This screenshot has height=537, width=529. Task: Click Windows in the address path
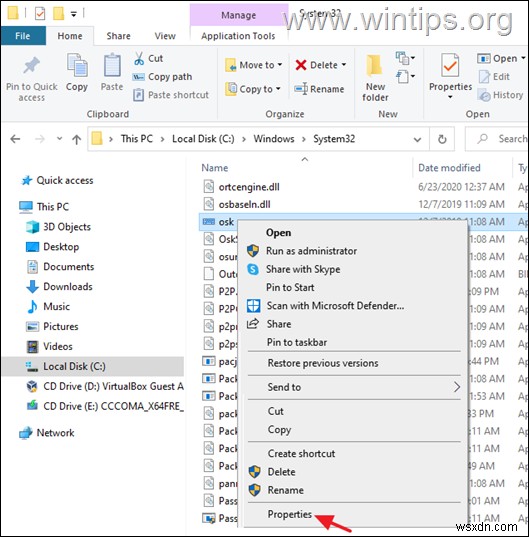(x=274, y=139)
